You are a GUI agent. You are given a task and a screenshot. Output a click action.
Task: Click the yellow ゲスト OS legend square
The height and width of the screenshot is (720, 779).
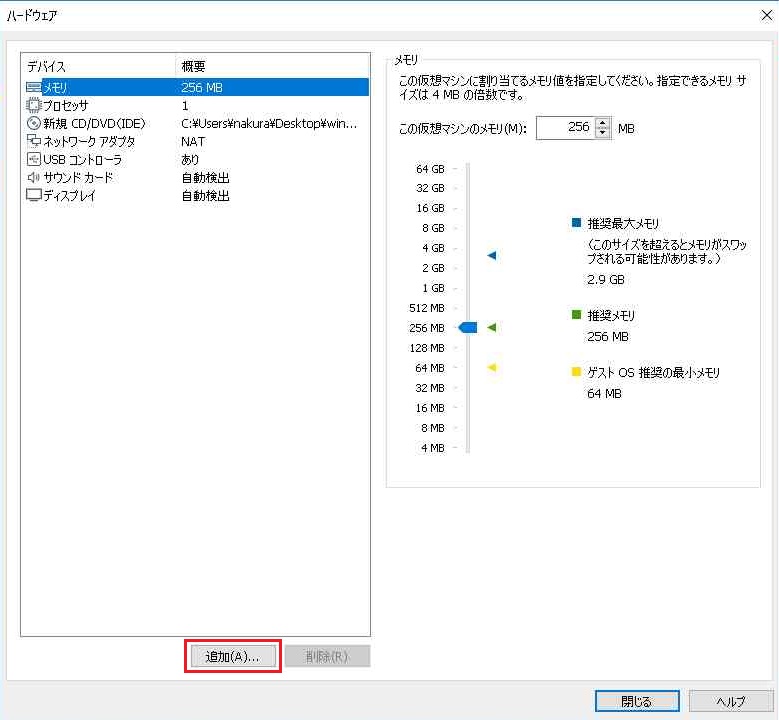tap(576, 371)
